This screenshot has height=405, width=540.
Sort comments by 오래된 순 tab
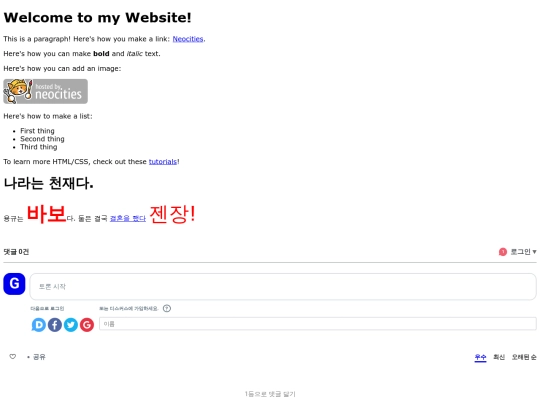click(524, 357)
